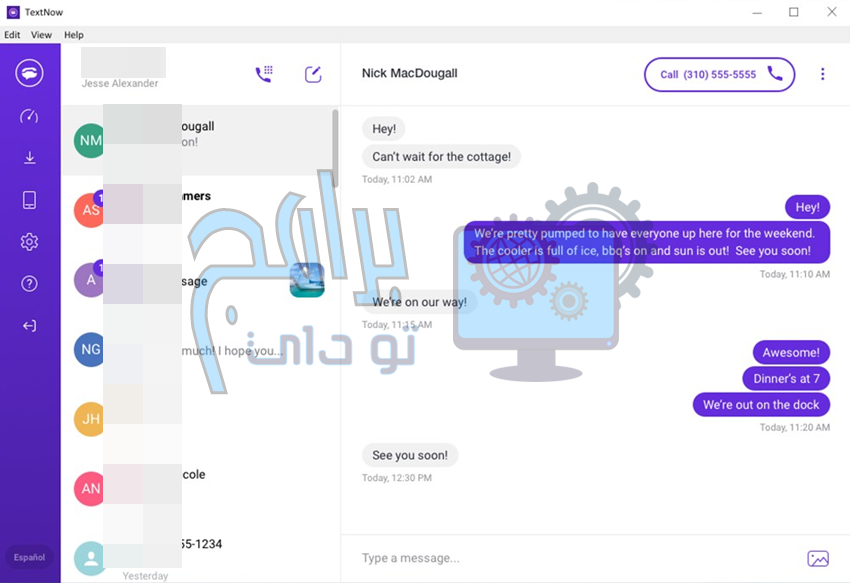Select the NG contact conversation
Image resolution: width=850 pixels, height=583 pixels.
(201, 349)
